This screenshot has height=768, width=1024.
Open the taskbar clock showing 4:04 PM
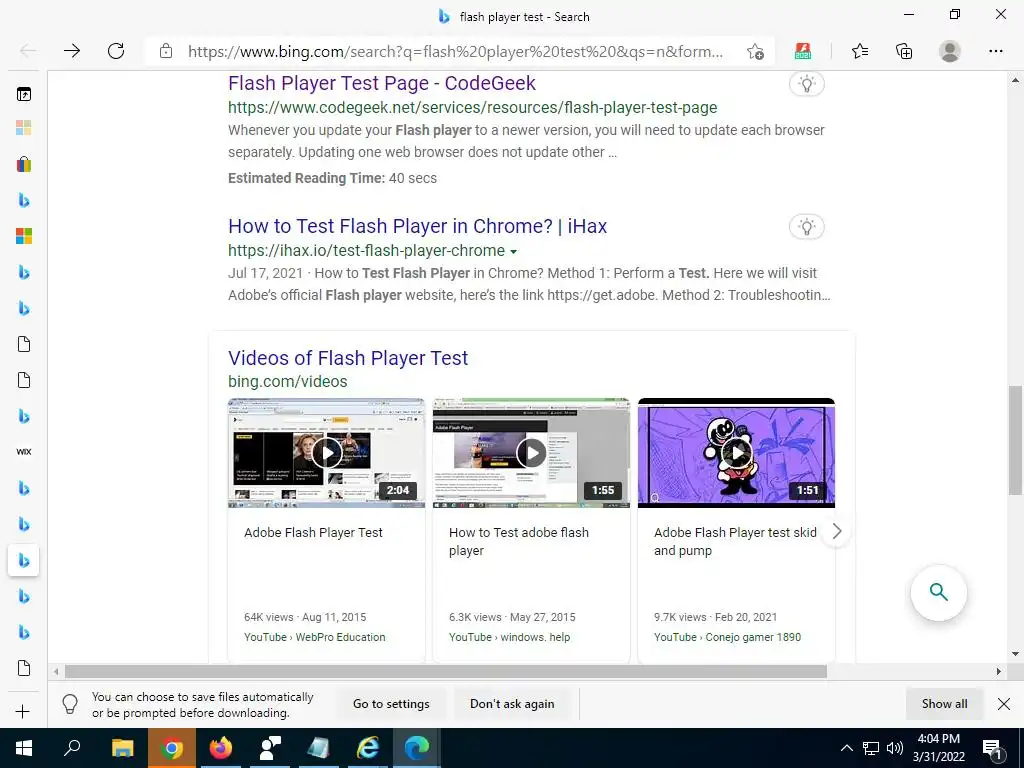pos(938,748)
